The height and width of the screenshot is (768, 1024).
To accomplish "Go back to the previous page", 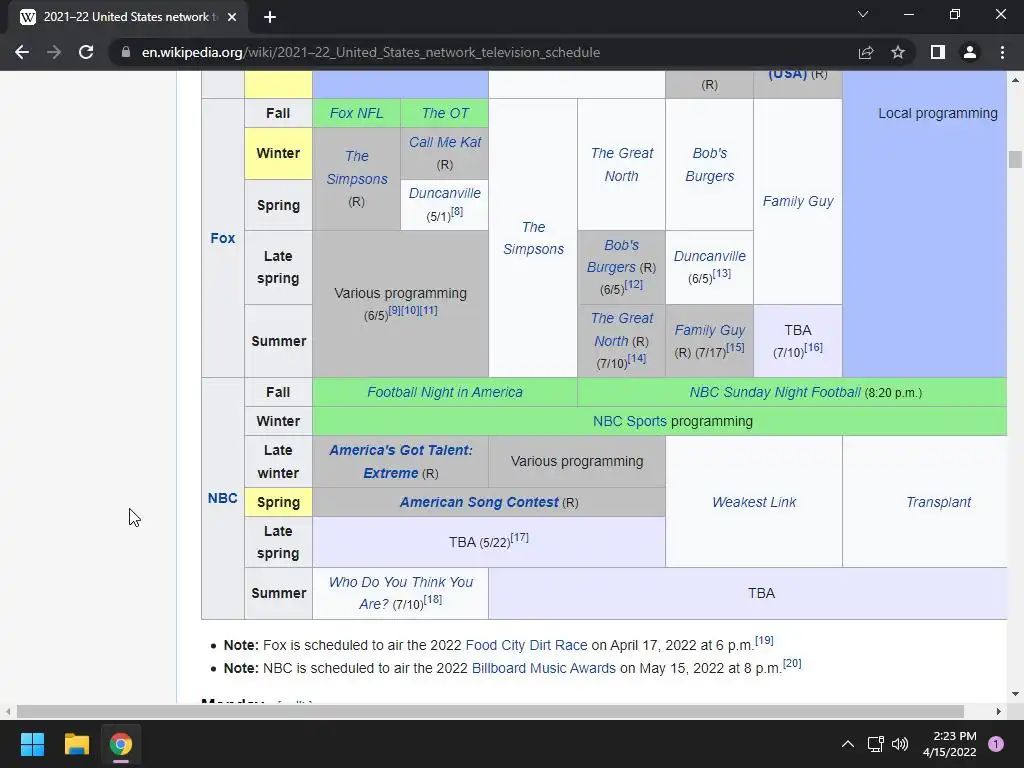I will click(x=22, y=52).
